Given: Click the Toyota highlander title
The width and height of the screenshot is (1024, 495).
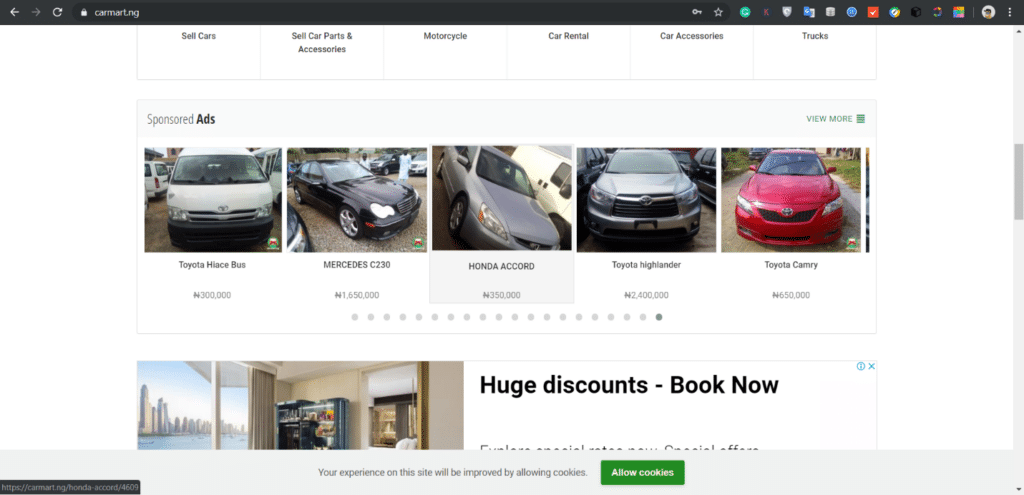Looking at the screenshot, I should (647, 265).
